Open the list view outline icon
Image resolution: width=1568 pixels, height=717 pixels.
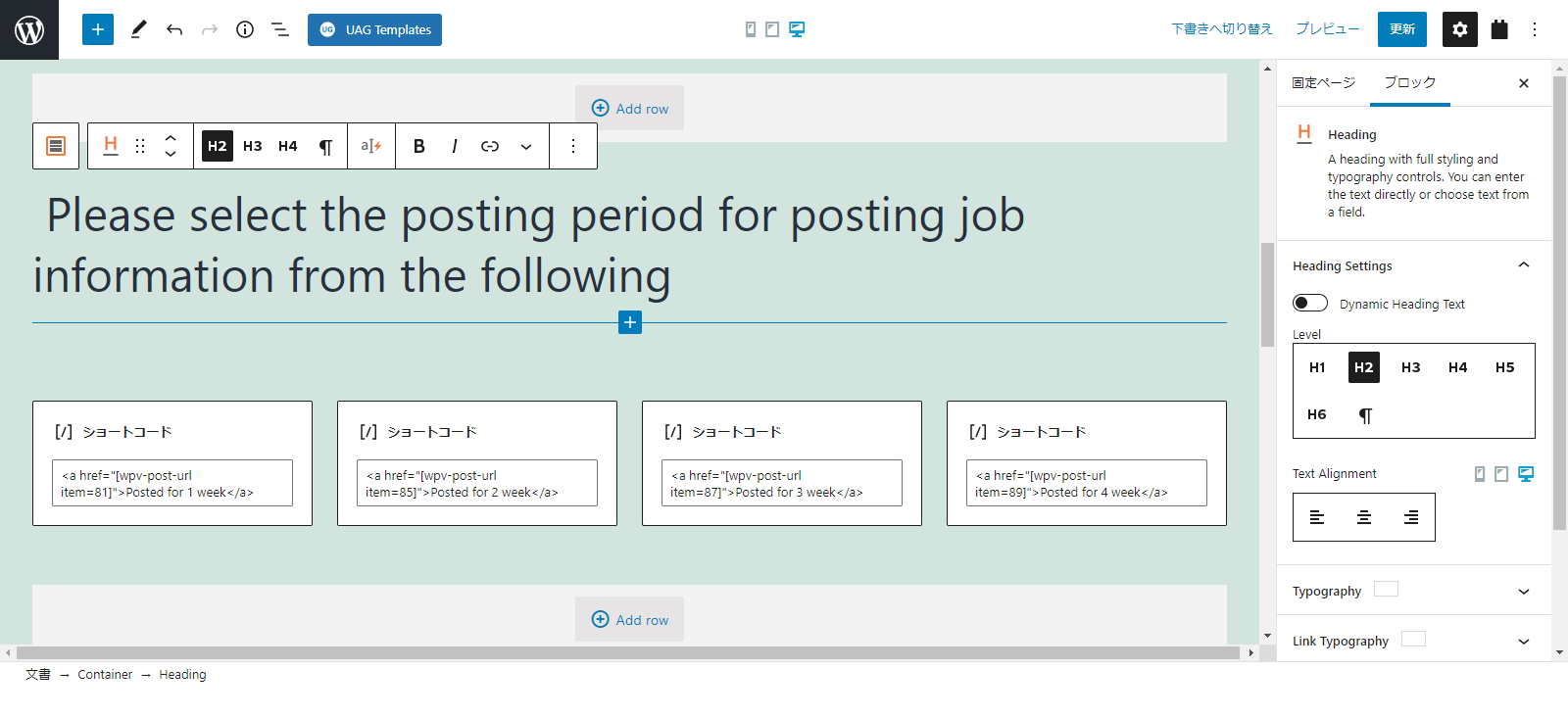280,29
